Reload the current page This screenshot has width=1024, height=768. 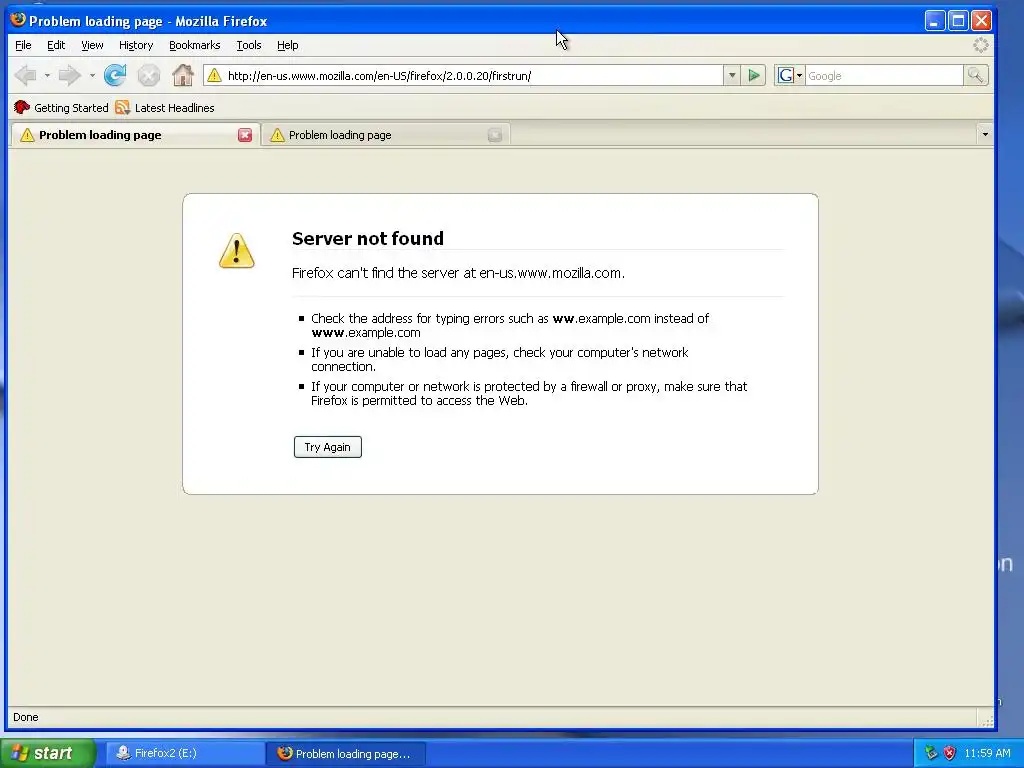point(116,76)
